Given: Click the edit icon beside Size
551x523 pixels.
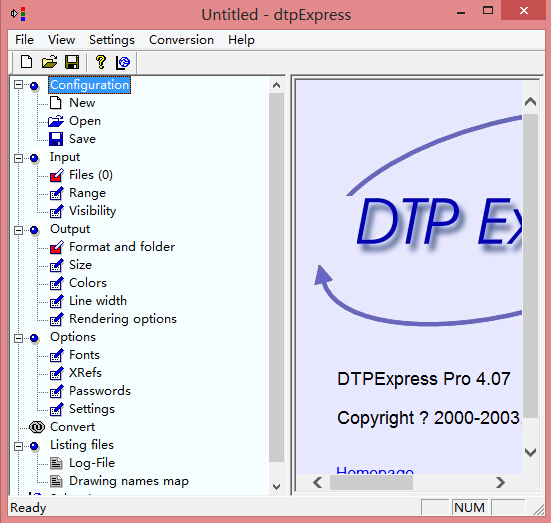Looking at the screenshot, I should pos(57,265).
